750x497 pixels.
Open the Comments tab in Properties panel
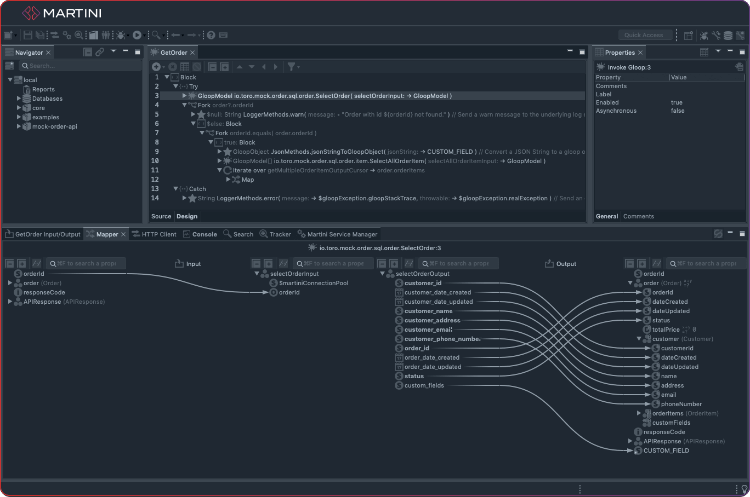(x=638, y=216)
